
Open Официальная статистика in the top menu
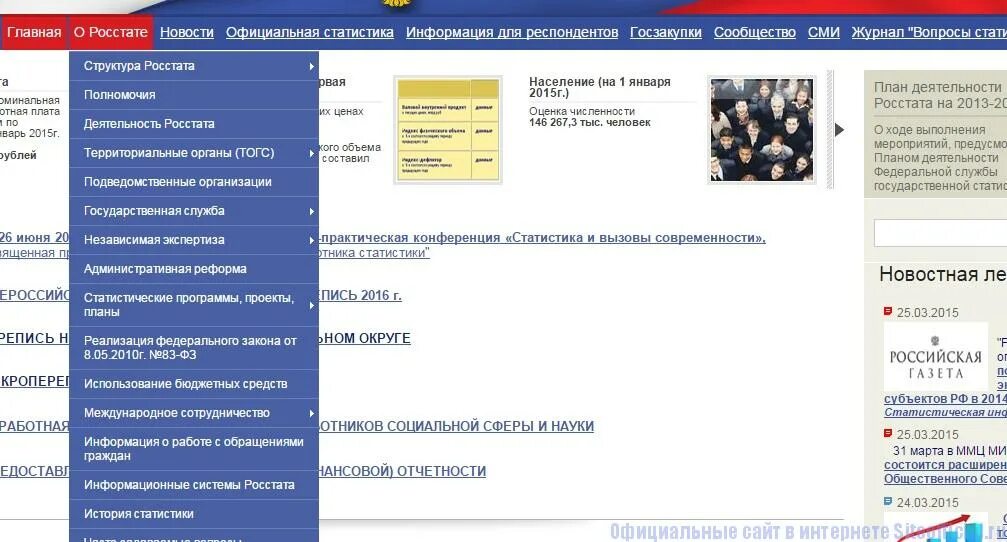pos(310,32)
